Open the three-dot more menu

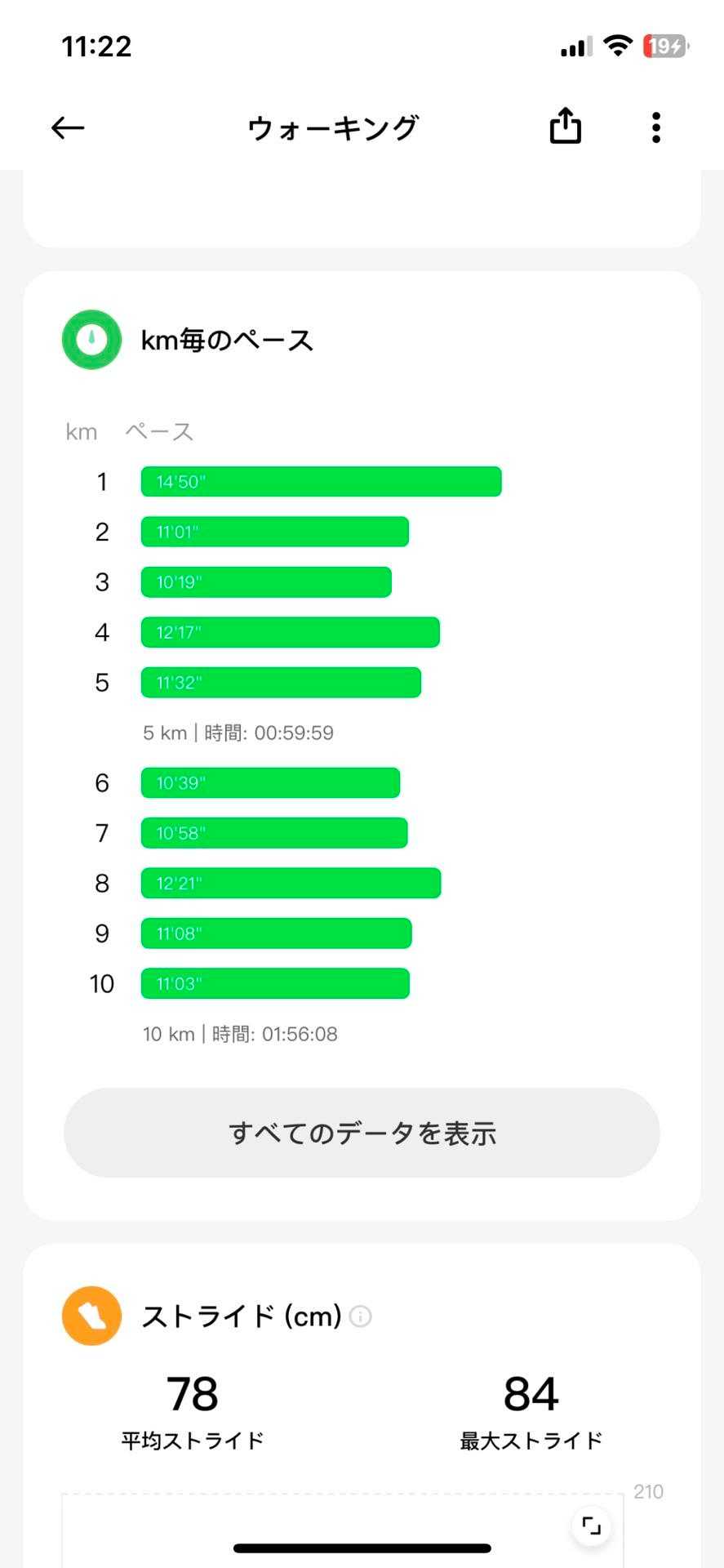655,127
